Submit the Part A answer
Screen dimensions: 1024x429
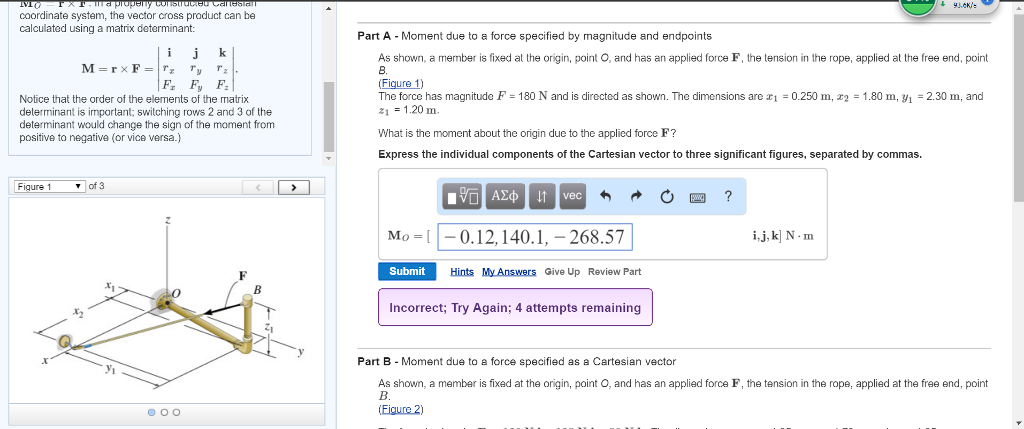[x=407, y=271]
